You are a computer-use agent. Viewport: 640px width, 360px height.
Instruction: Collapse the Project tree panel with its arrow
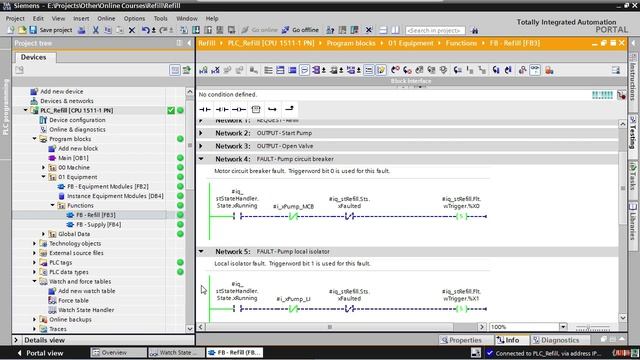click(189, 43)
